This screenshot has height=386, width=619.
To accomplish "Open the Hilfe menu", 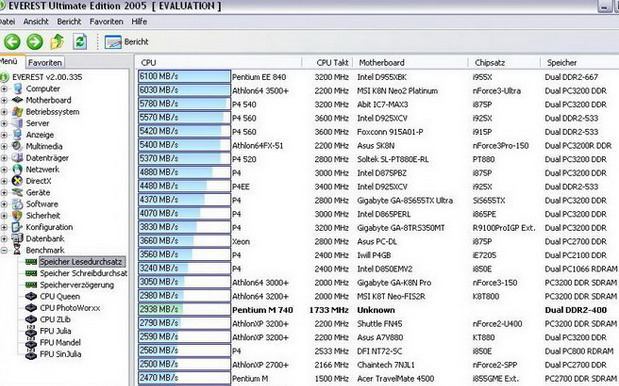I will (x=139, y=22).
